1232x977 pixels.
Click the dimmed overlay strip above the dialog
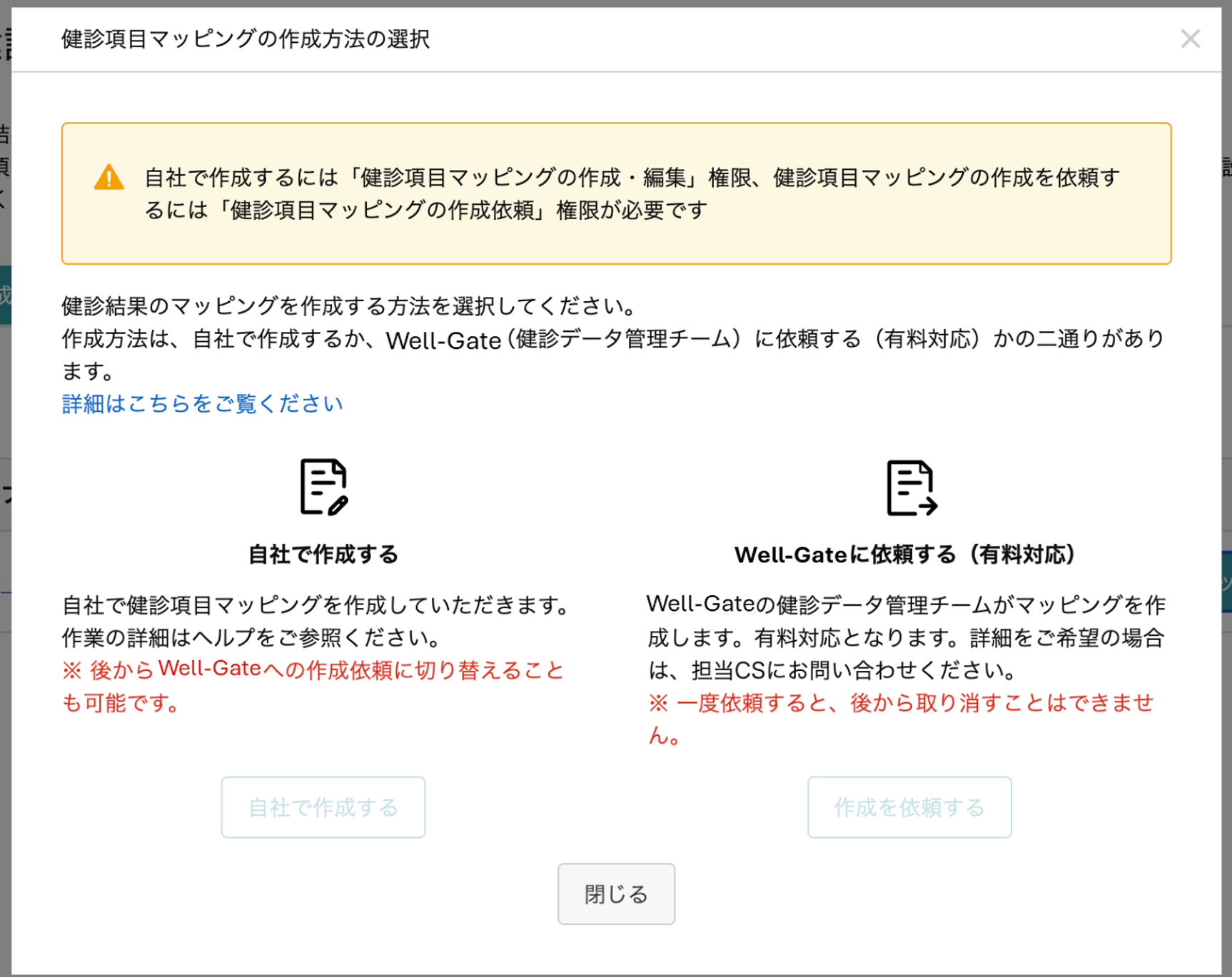click(x=616, y=4)
